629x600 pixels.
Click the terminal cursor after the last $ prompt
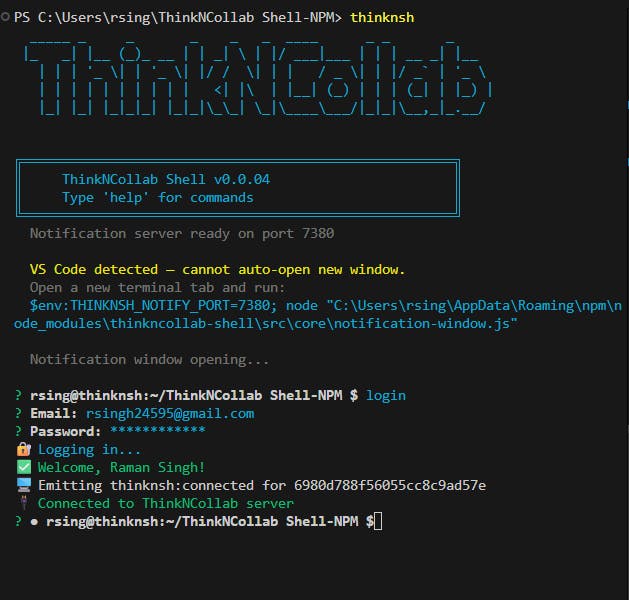(378, 521)
